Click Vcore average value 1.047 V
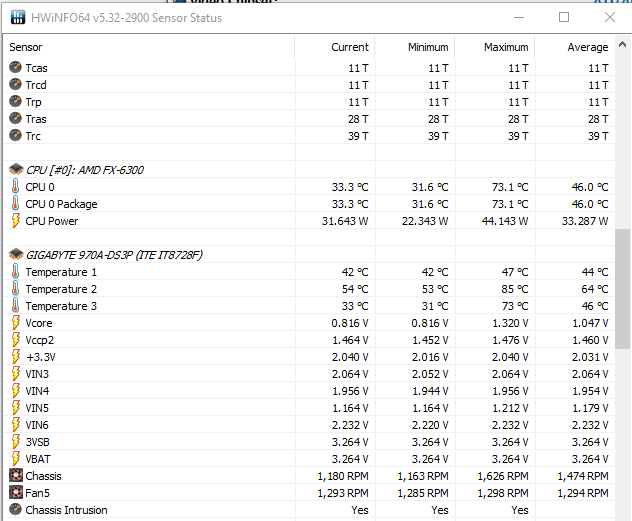The height and width of the screenshot is (521, 632). [x=590, y=323]
